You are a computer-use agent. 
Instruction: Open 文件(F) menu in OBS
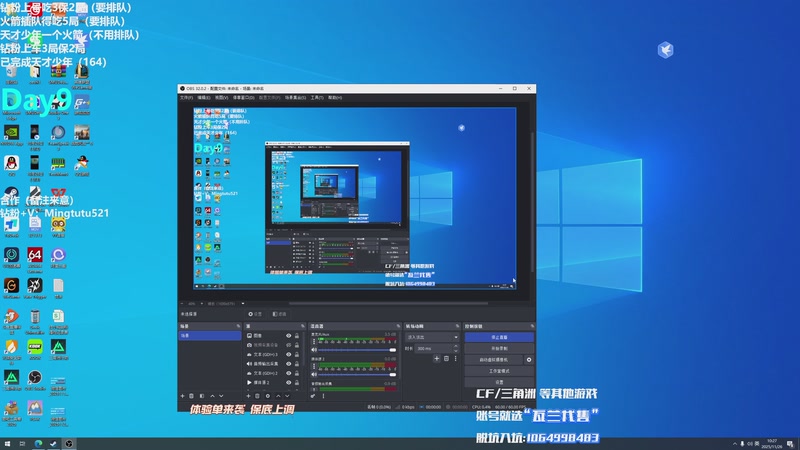[186, 97]
